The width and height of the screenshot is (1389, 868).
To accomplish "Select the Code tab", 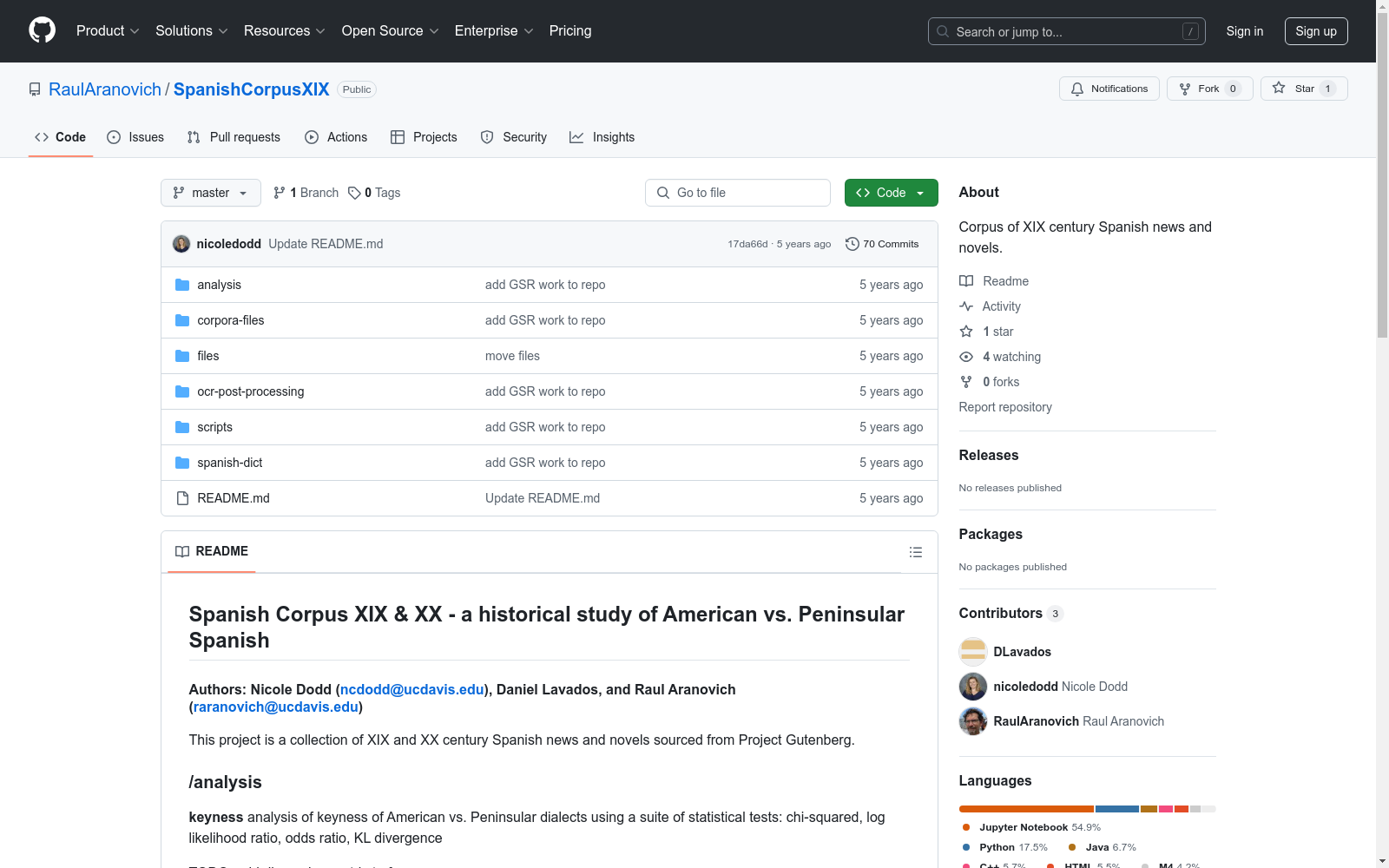I will [x=60, y=137].
